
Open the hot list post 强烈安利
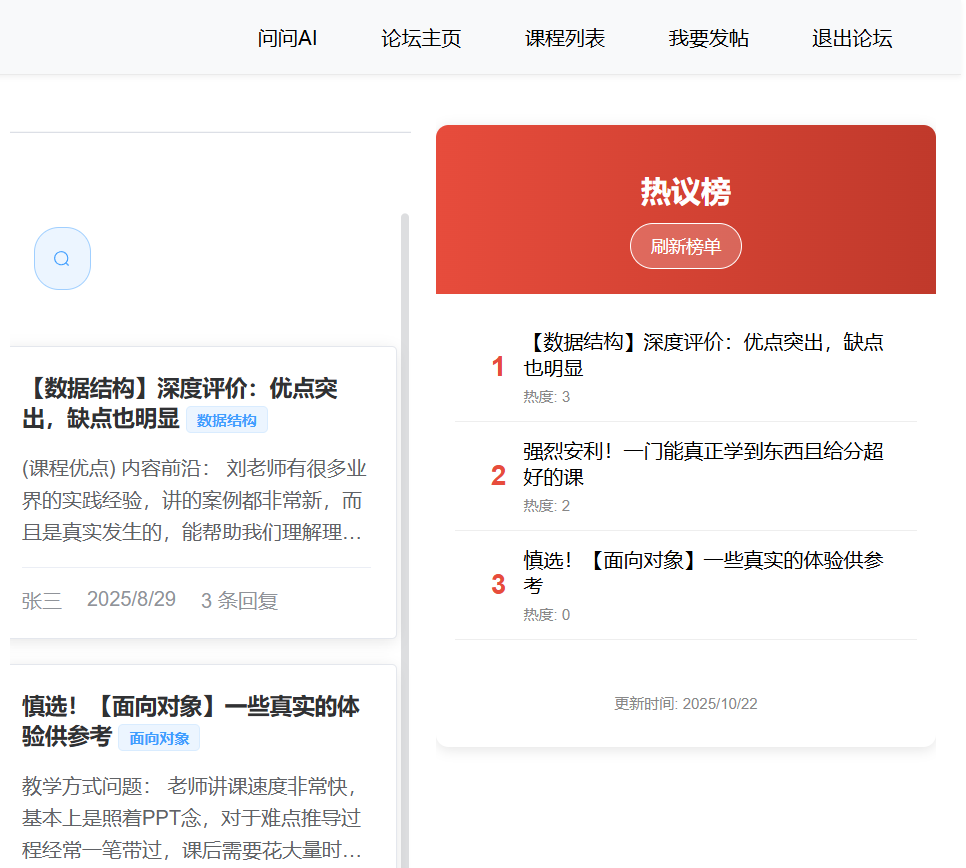point(702,464)
